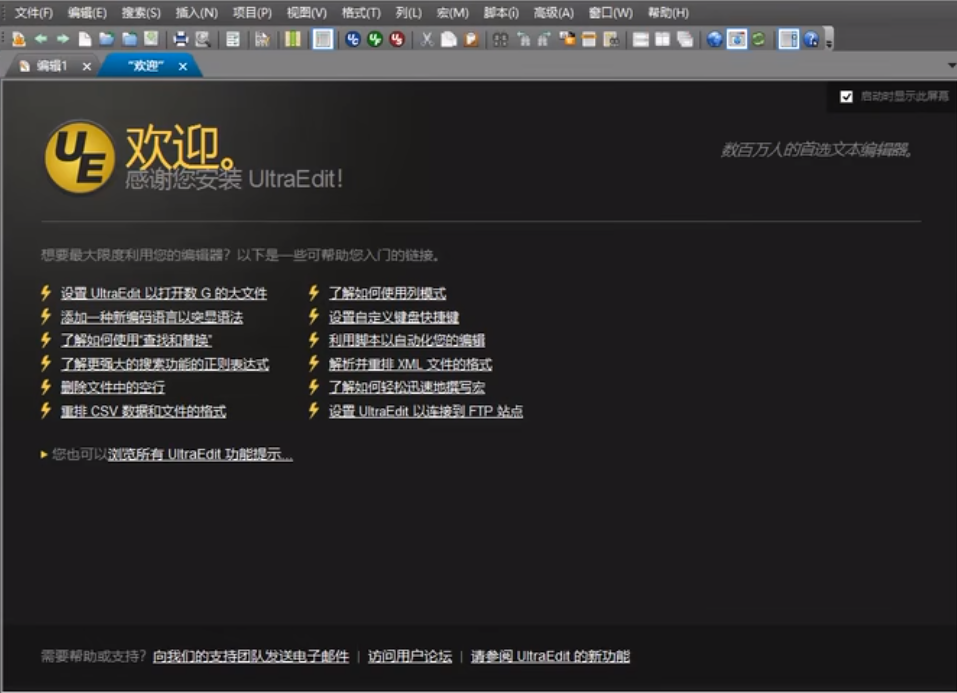
Task: Open the 宏(M) menu
Action: 453,12
